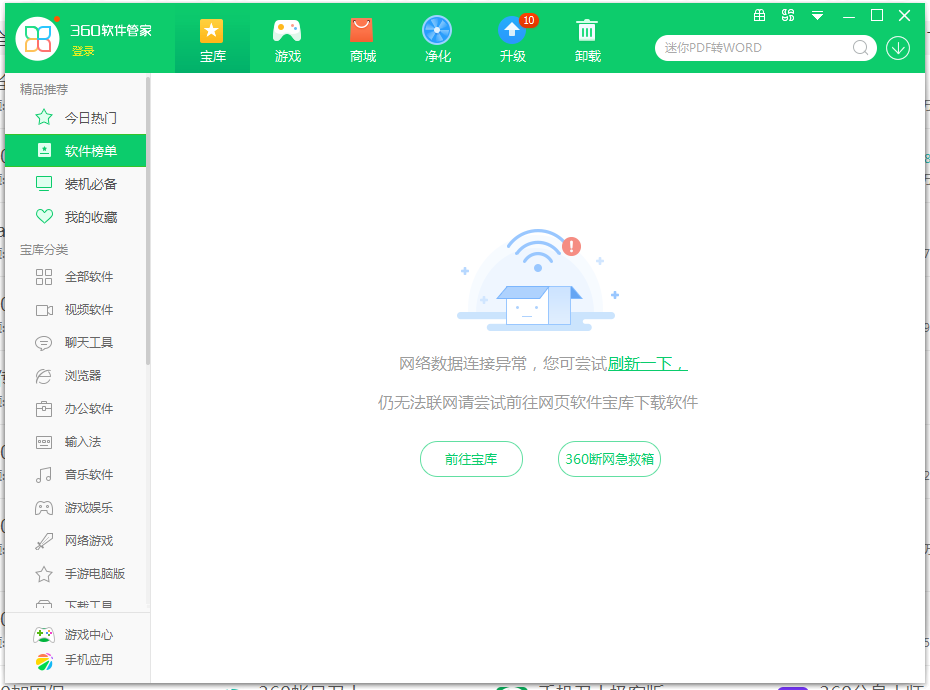Select 网络游戏 category
This screenshot has width=930, height=690.
[x=75, y=541]
